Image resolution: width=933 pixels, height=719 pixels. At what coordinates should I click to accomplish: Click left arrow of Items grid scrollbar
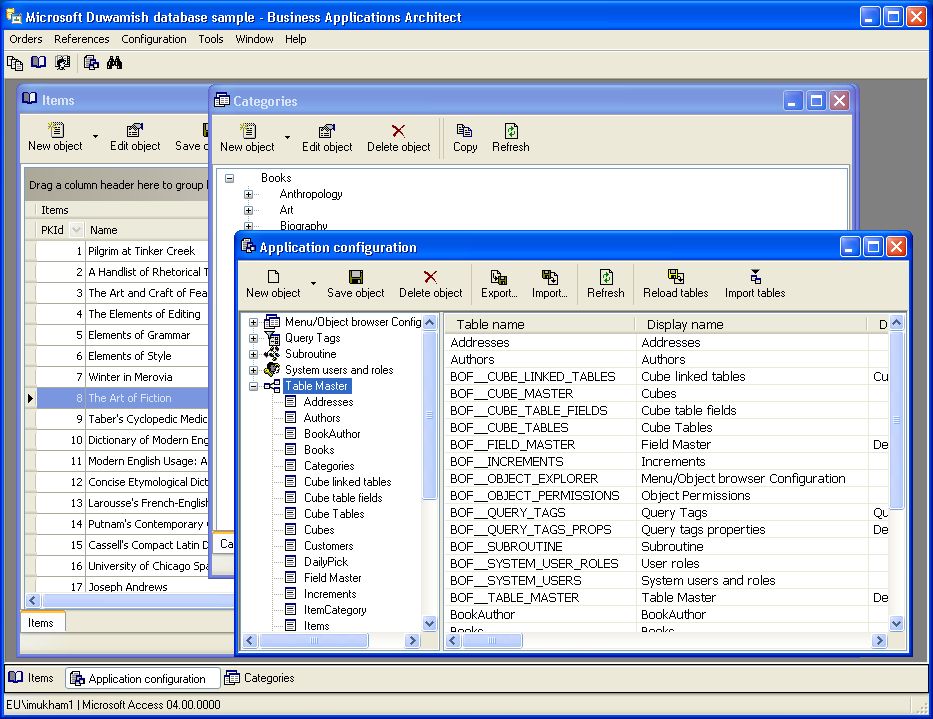pos(33,601)
